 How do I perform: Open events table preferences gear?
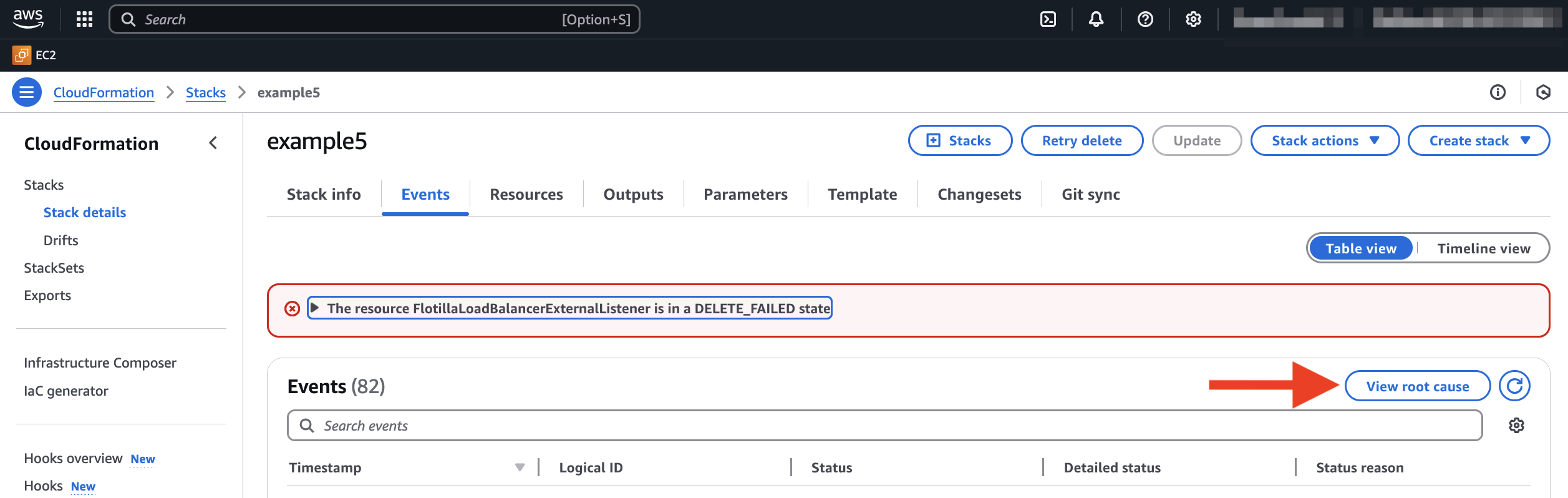1516,426
